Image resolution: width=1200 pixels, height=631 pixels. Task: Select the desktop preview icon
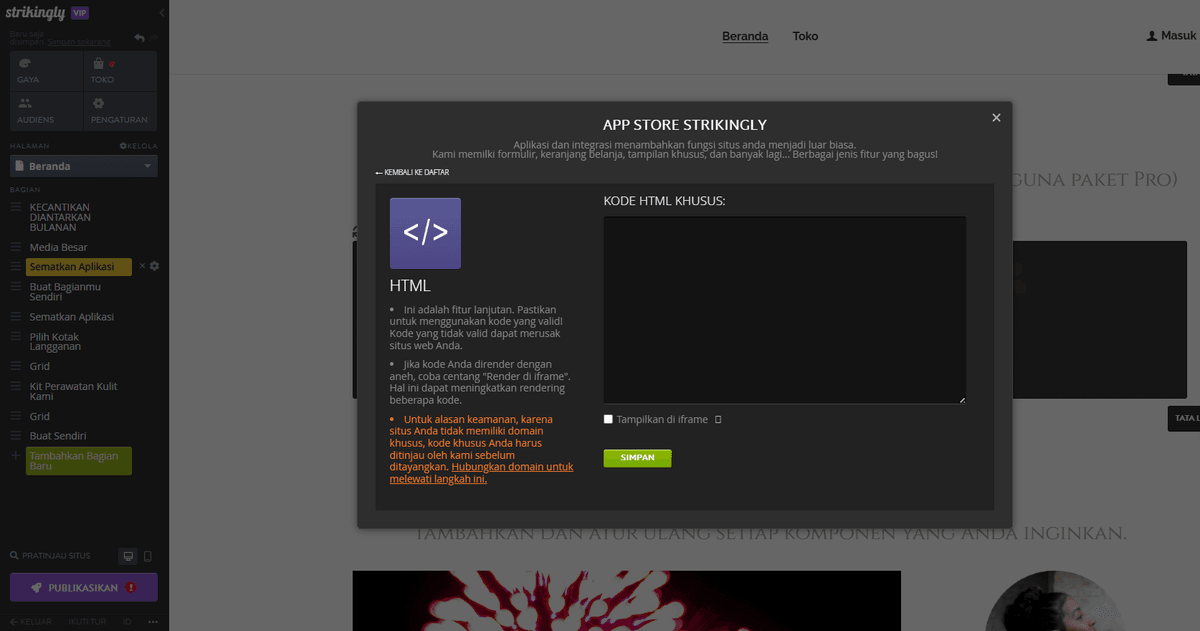pyautogui.click(x=127, y=555)
